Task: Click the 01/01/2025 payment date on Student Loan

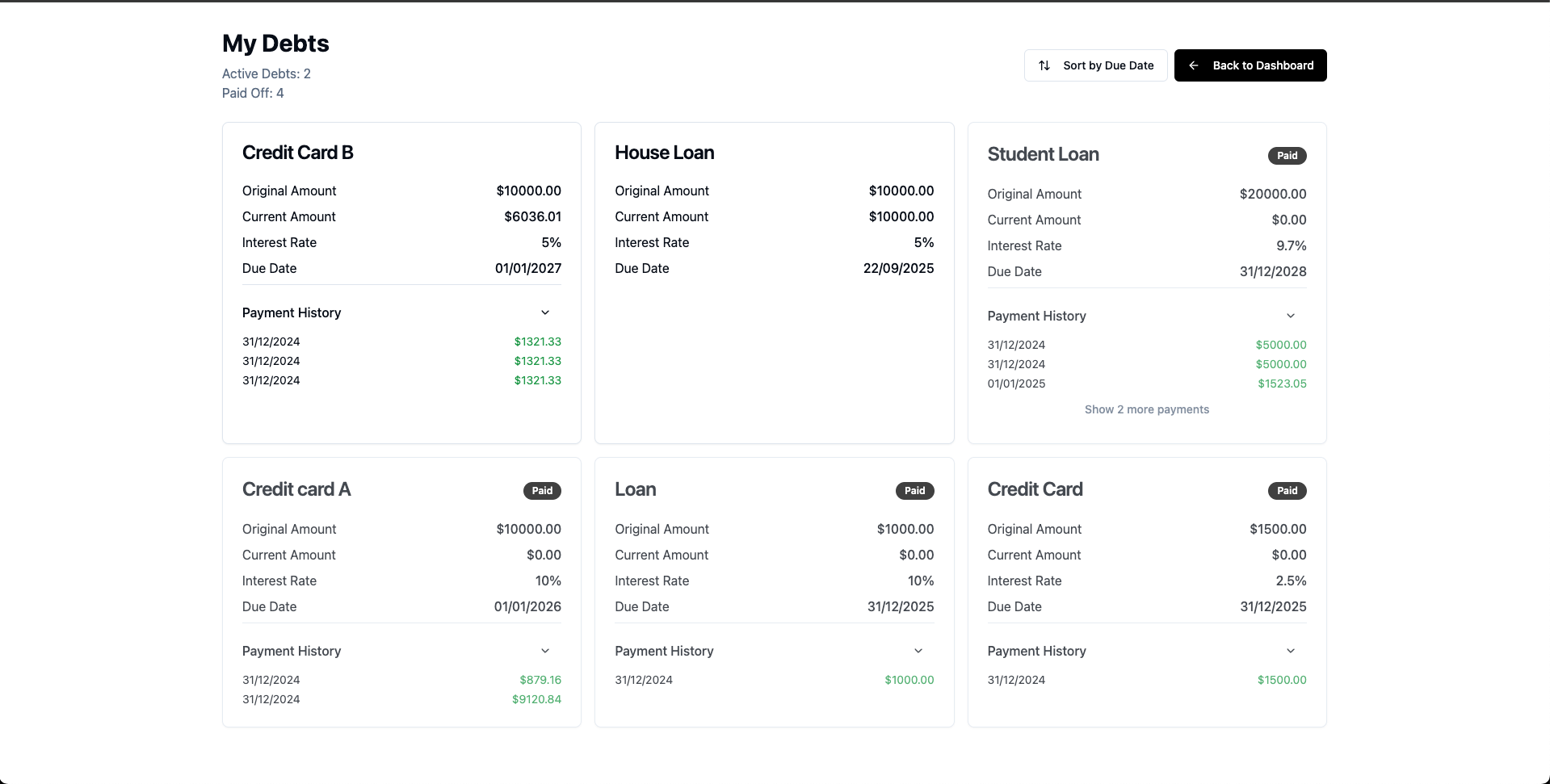Action: (1016, 384)
